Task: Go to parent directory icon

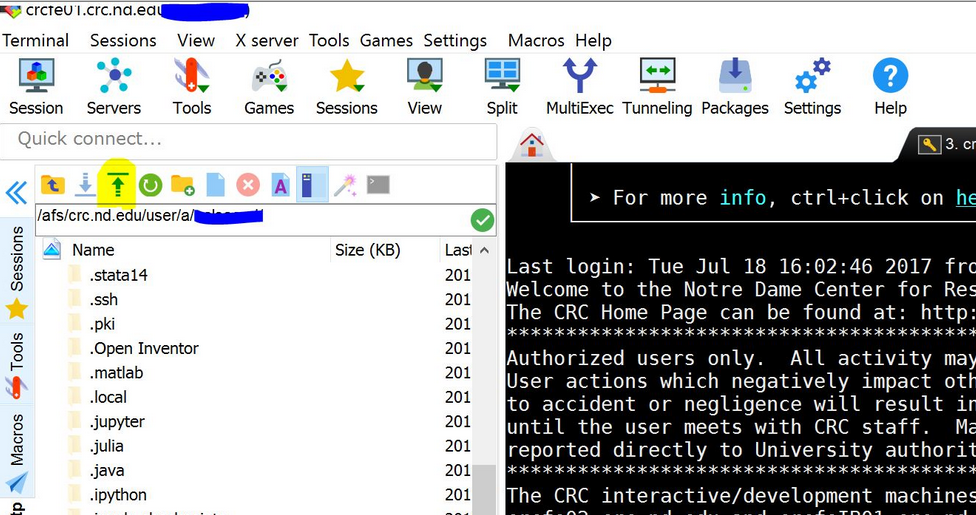Action: coord(53,185)
